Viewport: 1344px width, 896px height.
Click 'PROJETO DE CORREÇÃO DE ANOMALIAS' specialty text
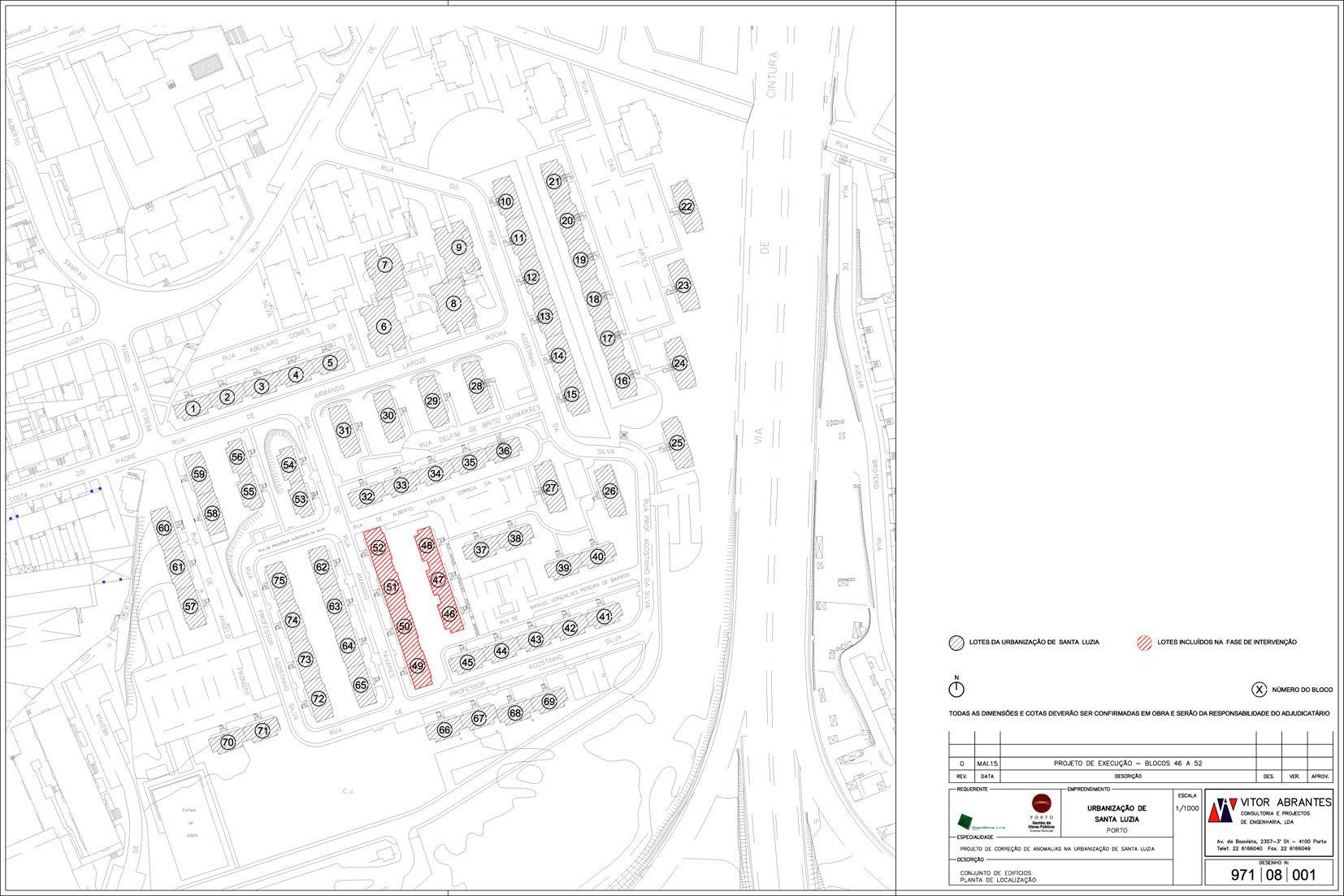tap(1056, 850)
